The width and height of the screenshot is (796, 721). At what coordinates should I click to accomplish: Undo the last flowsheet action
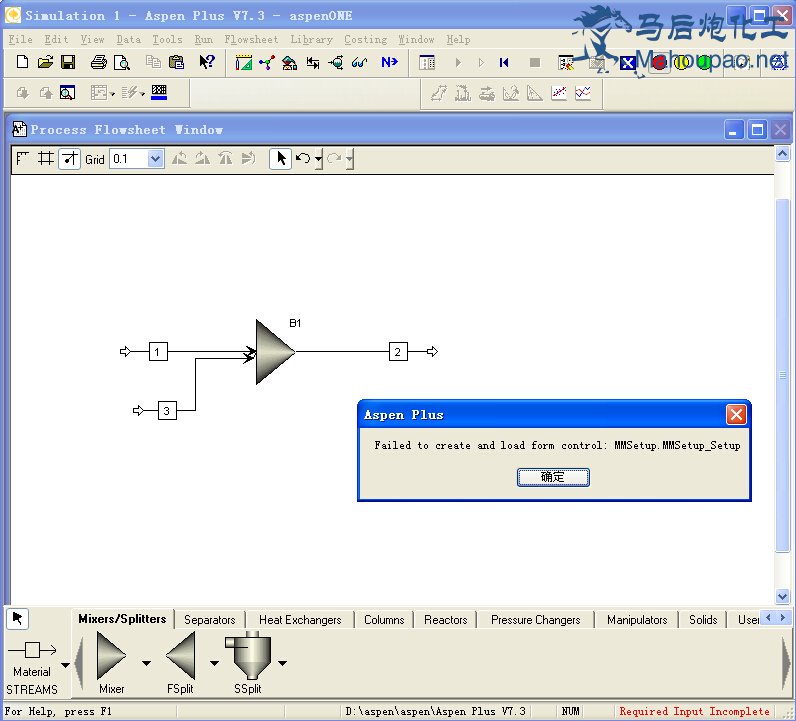click(x=303, y=159)
